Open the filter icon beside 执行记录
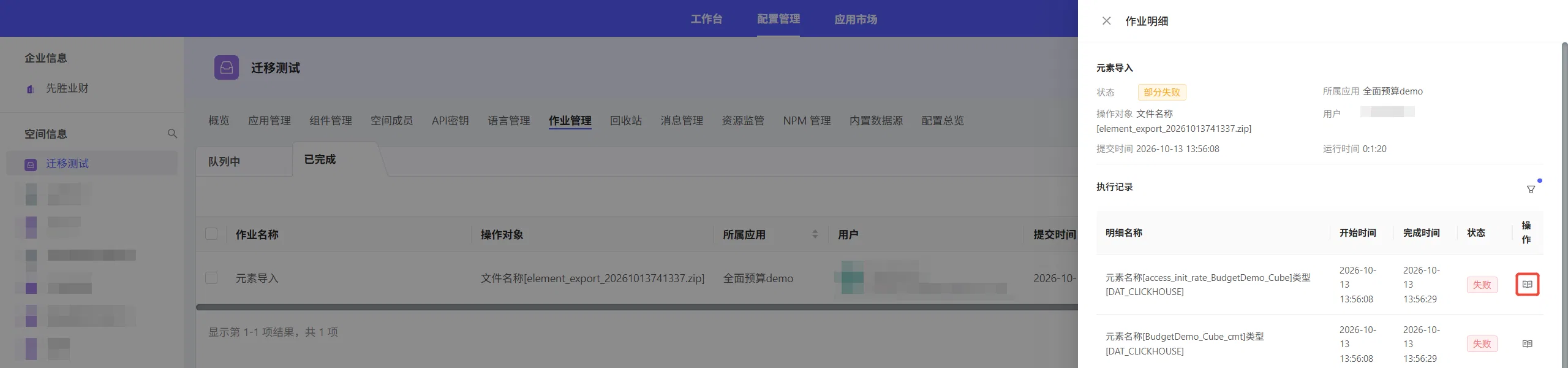Image resolution: width=1568 pixels, height=368 pixels. tap(1531, 190)
